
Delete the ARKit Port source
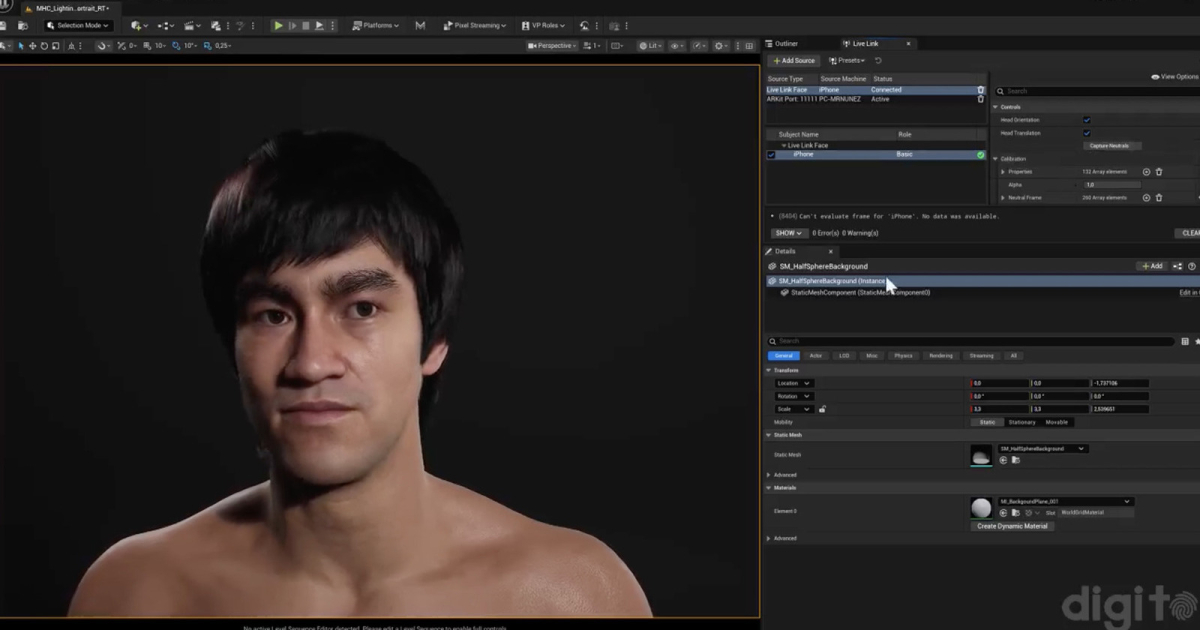(x=980, y=99)
